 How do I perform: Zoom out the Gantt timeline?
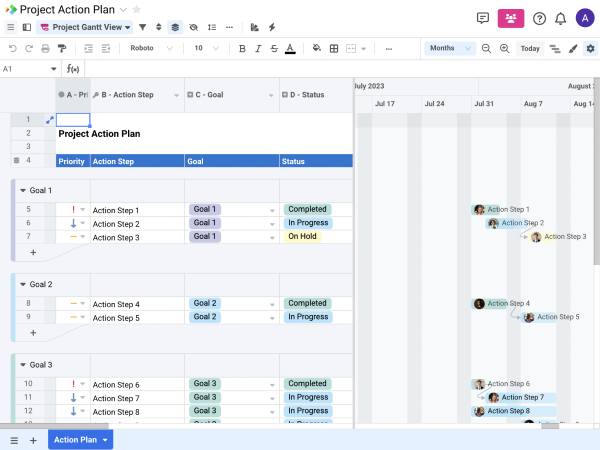point(487,48)
